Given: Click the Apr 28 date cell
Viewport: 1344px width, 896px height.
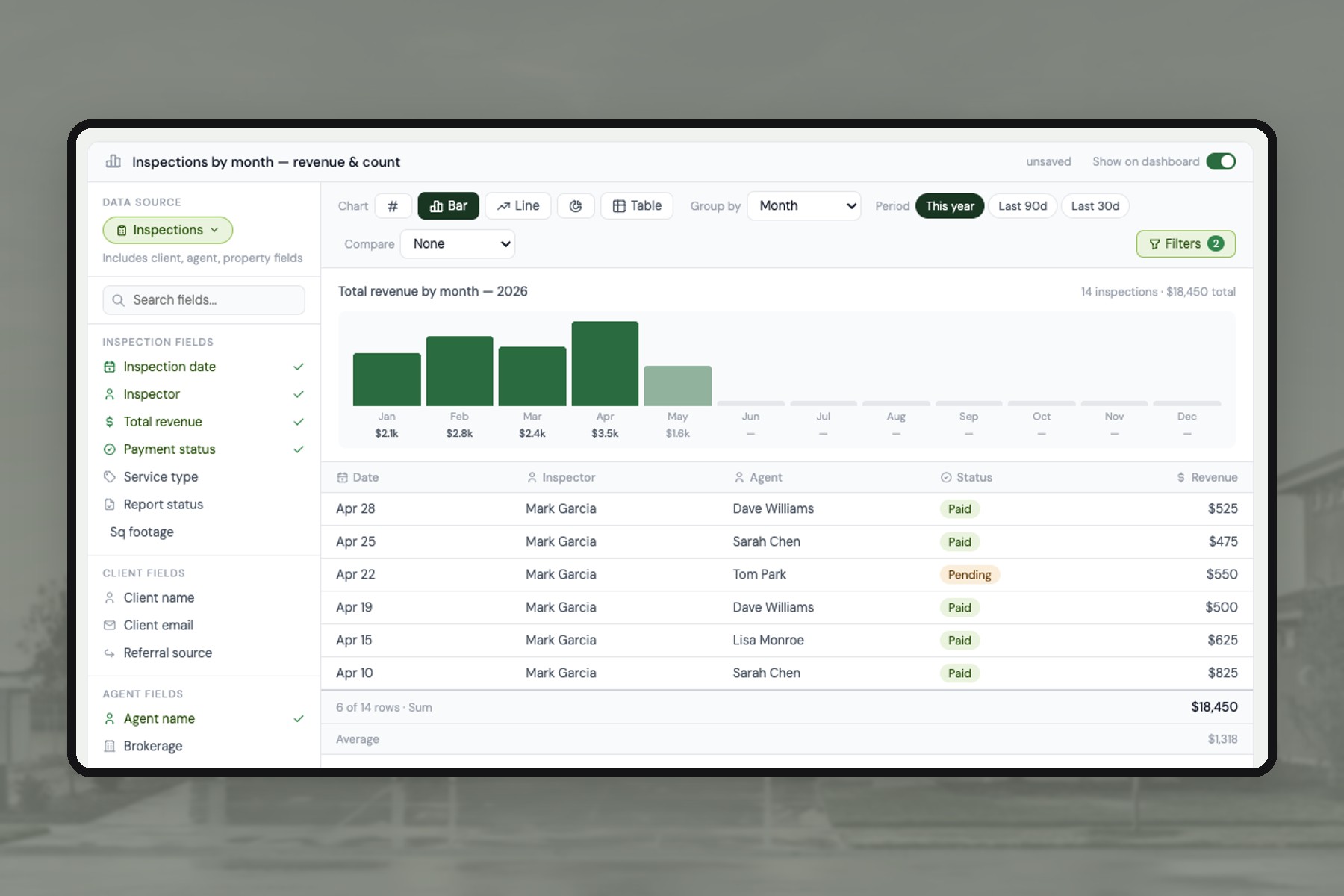Looking at the screenshot, I should pyautogui.click(x=355, y=508).
